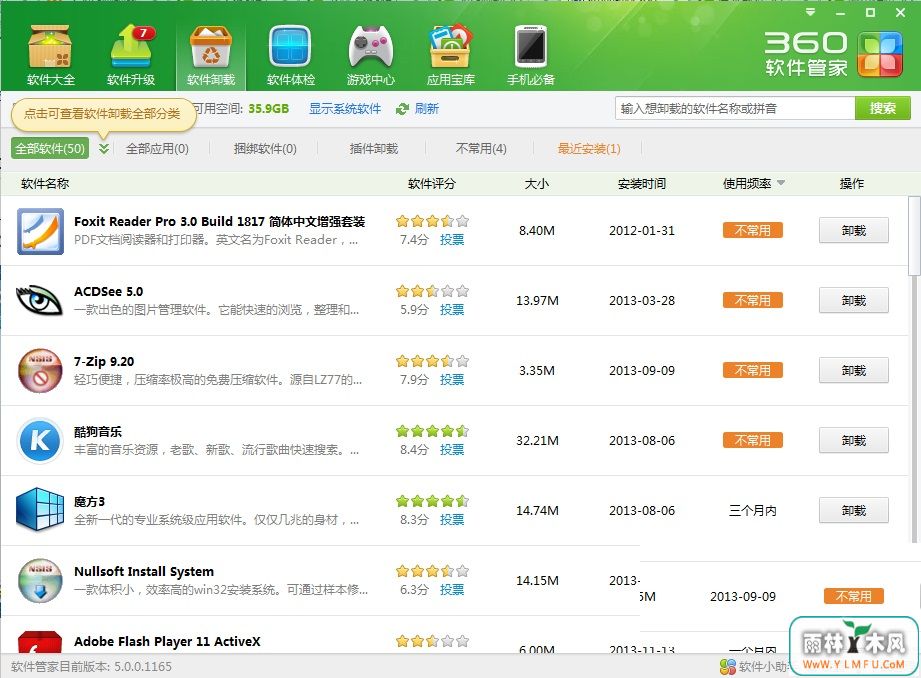Vote for 魔方3 via 投票 link
The height and width of the screenshot is (678, 921).
point(452,519)
